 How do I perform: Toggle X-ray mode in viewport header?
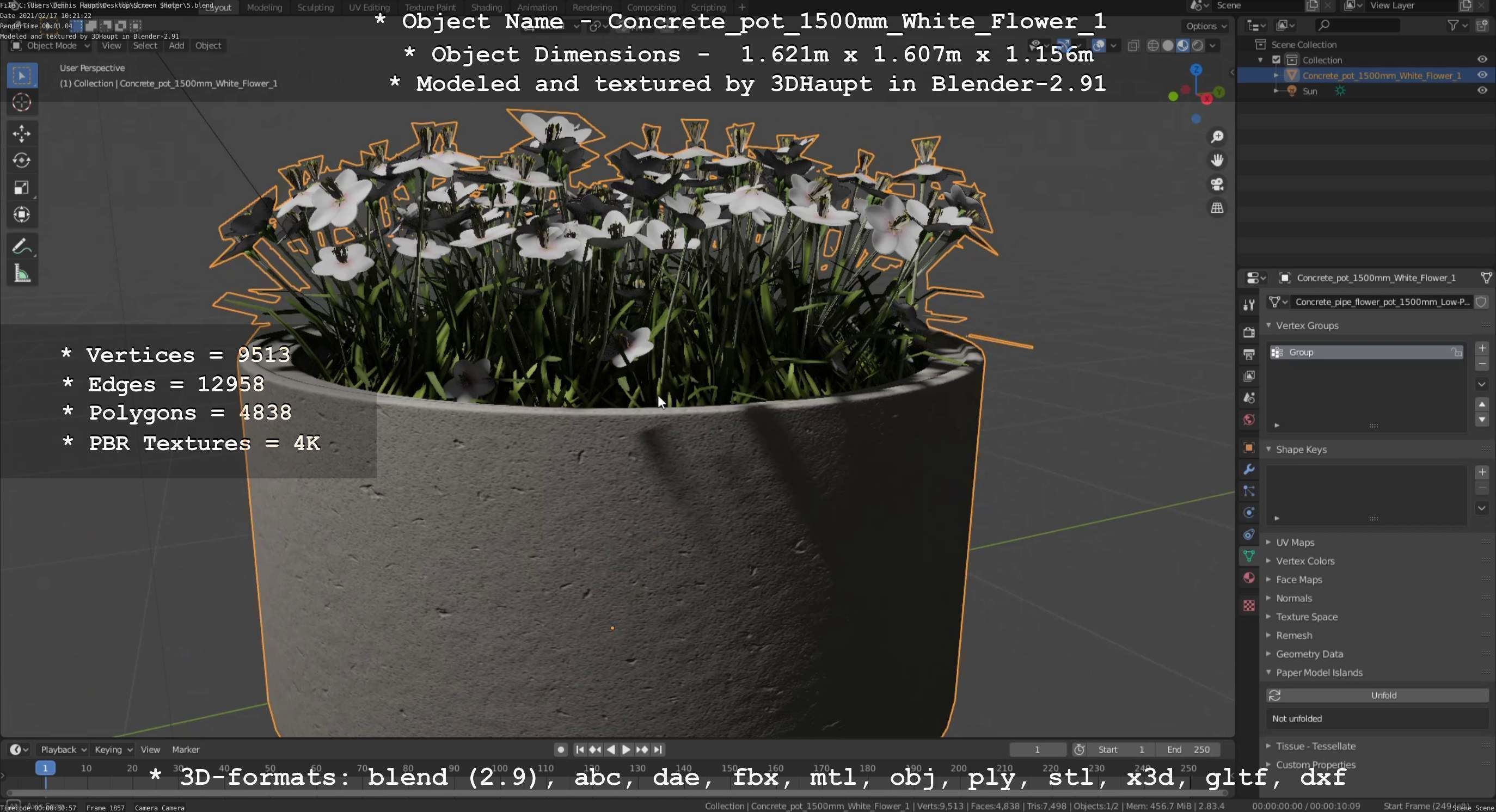click(x=1133, y=45)
